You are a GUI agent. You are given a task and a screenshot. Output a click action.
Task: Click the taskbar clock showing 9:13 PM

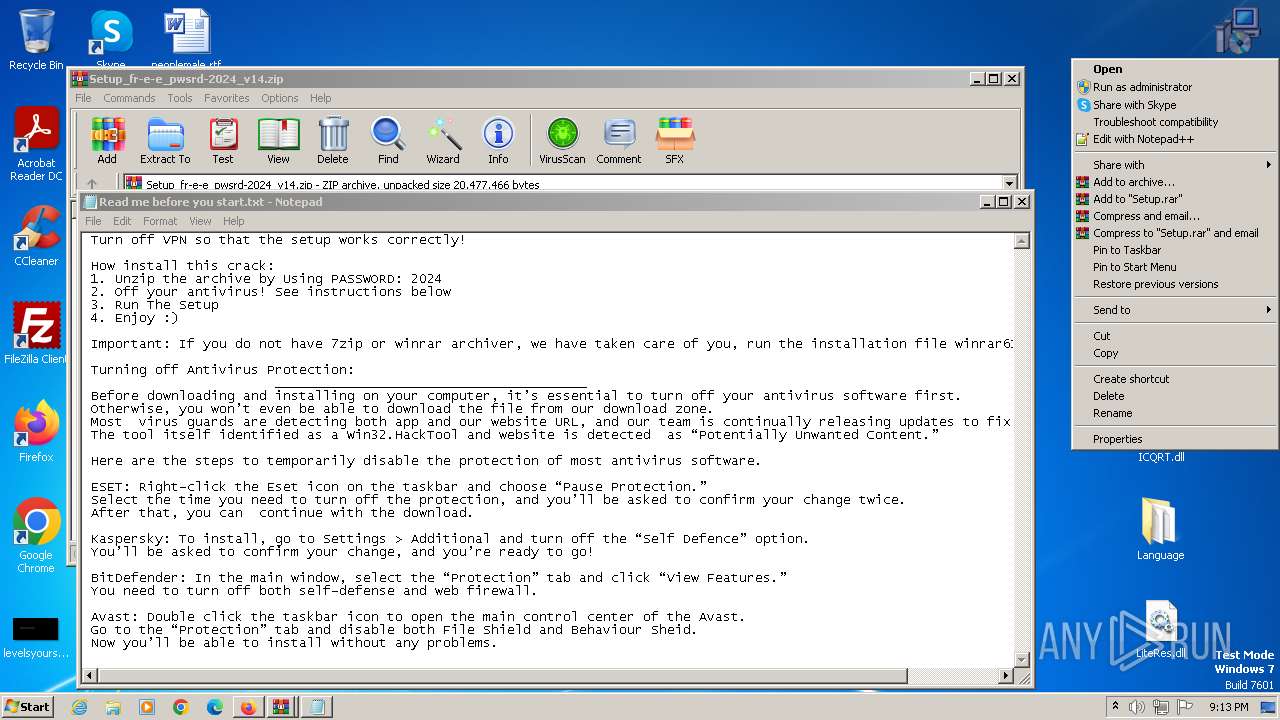pyautogui.click(x=1228, y=707)
